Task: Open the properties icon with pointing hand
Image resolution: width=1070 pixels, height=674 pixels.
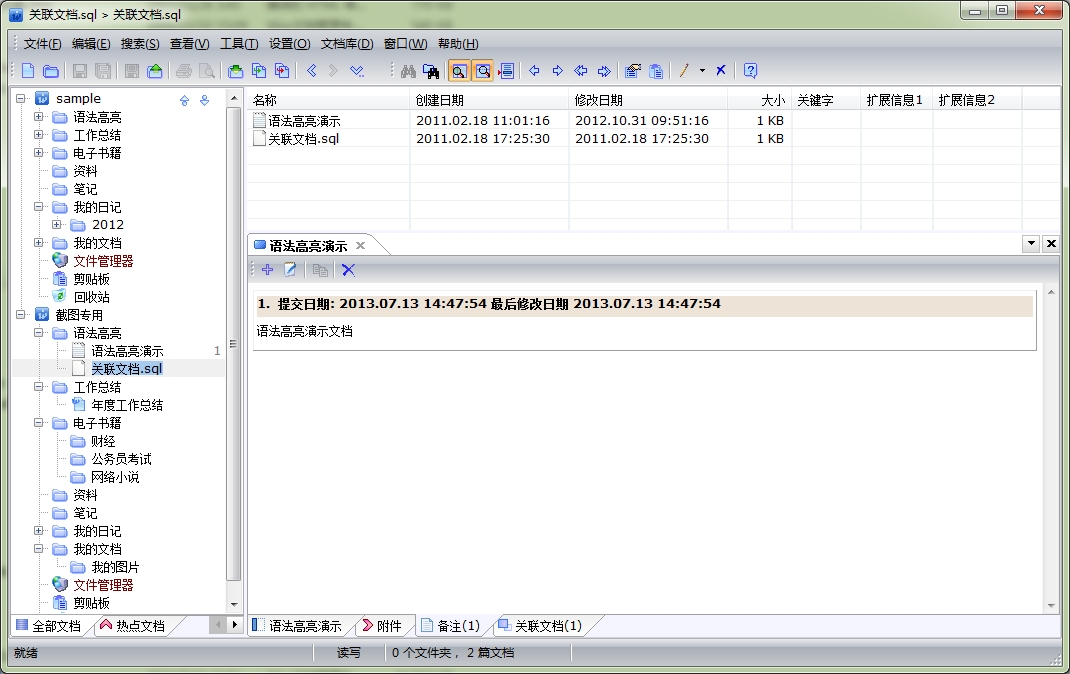Action: [x=633, y=71]
